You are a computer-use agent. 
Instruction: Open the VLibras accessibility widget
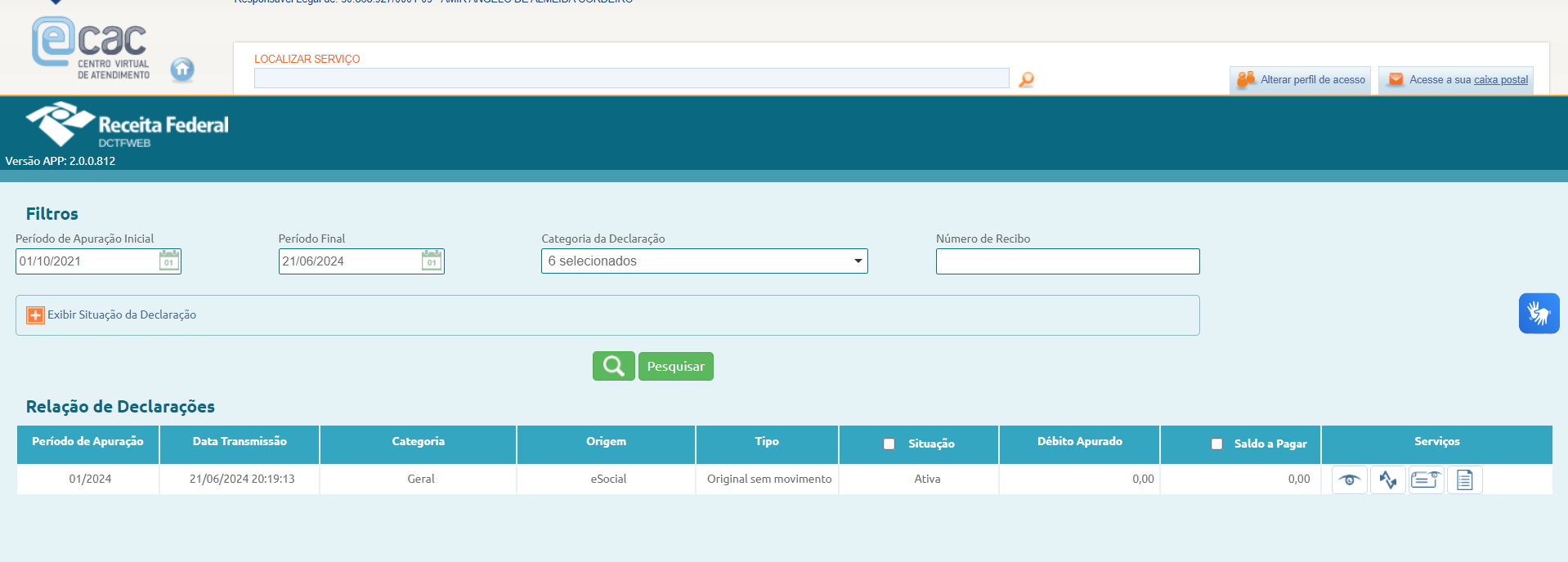1539,313
